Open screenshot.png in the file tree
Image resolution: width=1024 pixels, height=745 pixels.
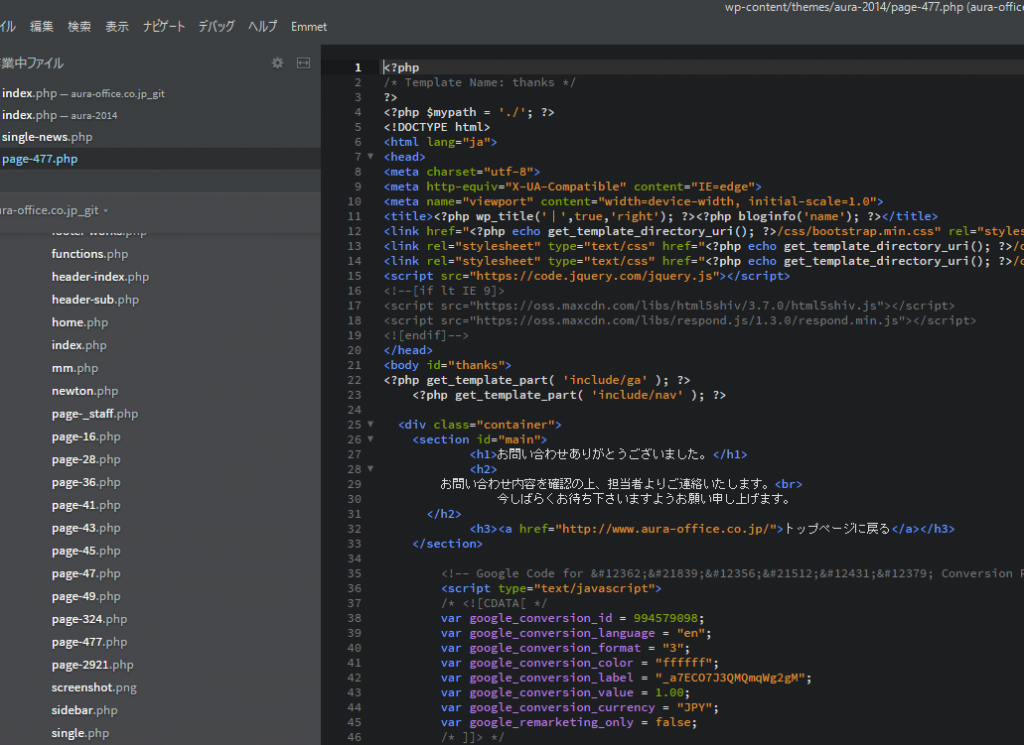pos(94,688)
